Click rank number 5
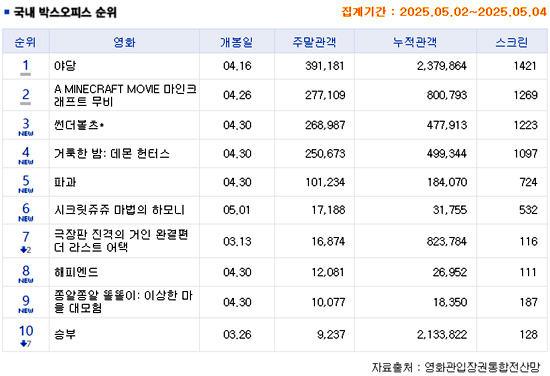 point(26,180)
